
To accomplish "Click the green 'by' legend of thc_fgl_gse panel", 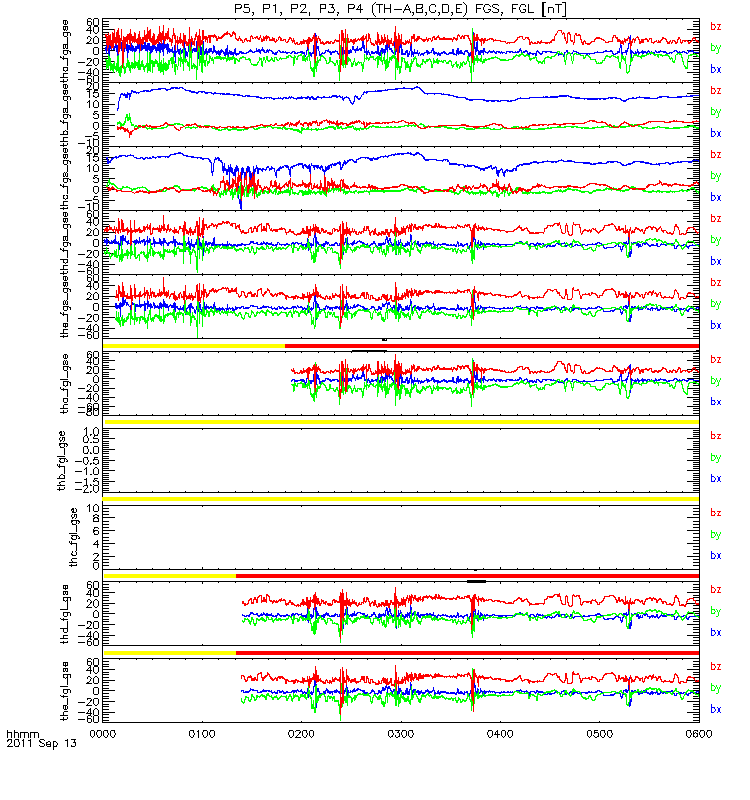I will pos(716,535).
